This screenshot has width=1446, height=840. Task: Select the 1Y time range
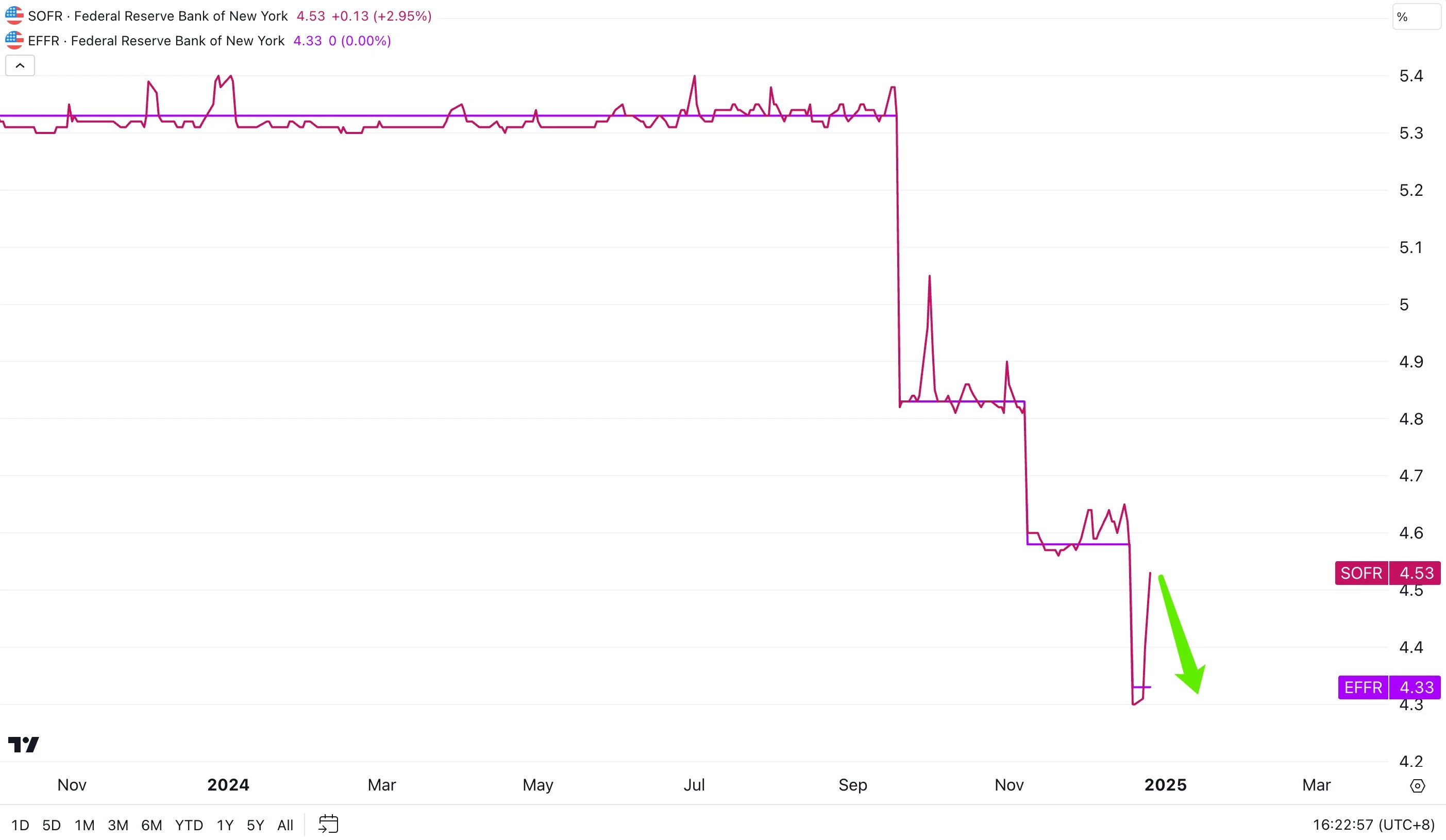click(x=225, y=825)
